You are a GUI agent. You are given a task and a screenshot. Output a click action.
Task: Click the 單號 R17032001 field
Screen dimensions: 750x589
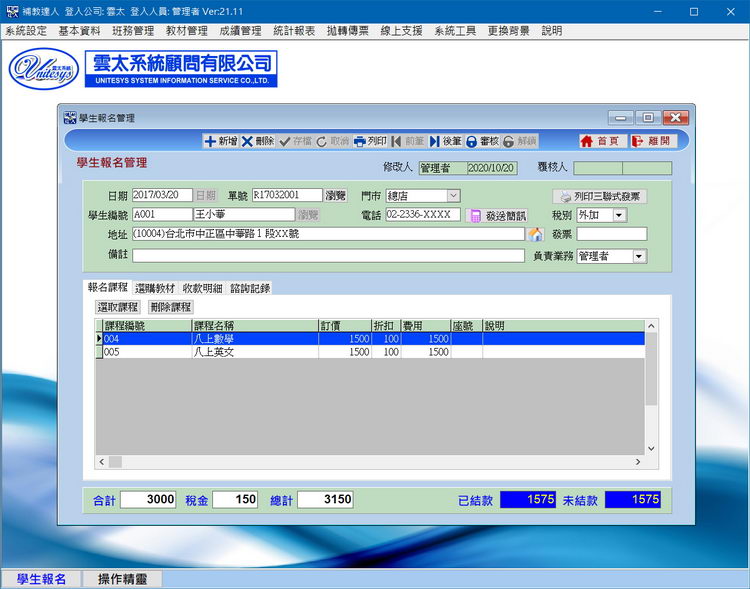point(287,195)
